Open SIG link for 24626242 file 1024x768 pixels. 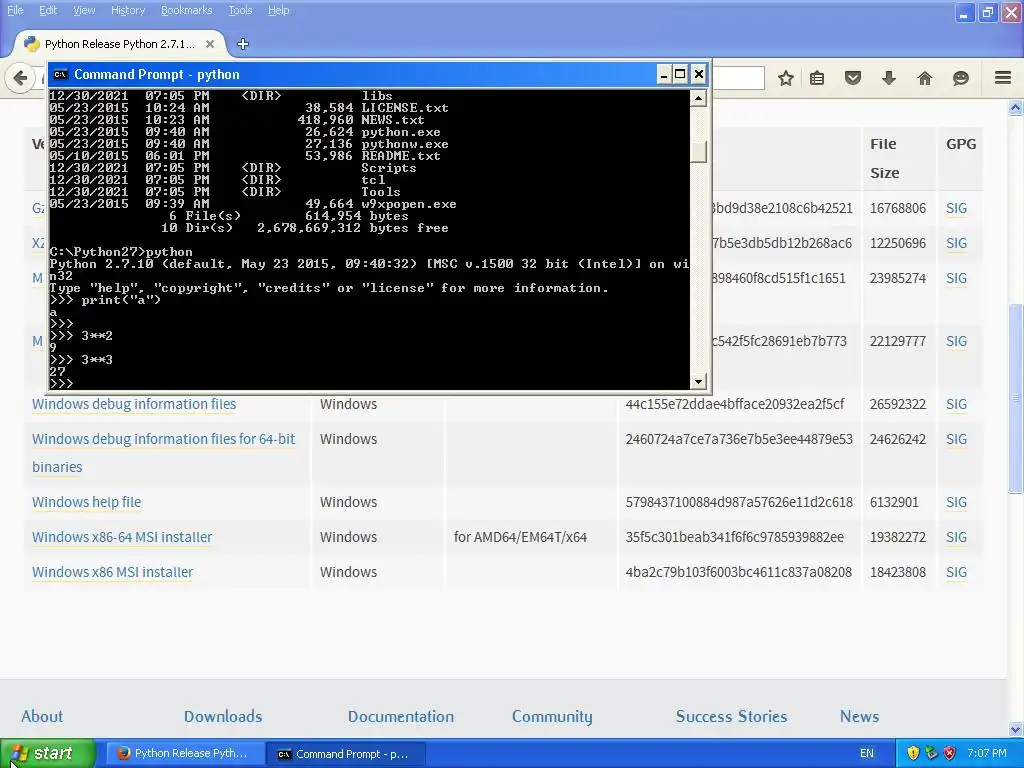[x=956, y=439]
